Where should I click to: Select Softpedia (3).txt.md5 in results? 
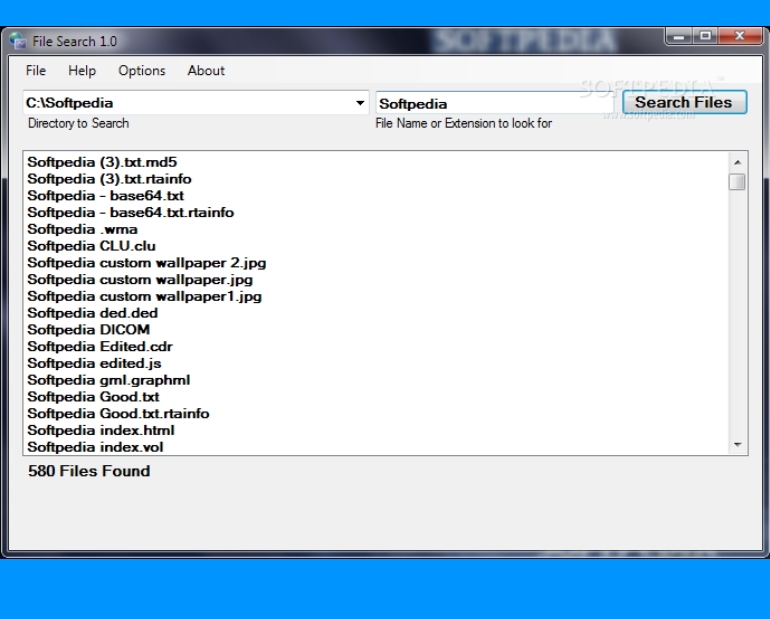[x=102, y=162]
